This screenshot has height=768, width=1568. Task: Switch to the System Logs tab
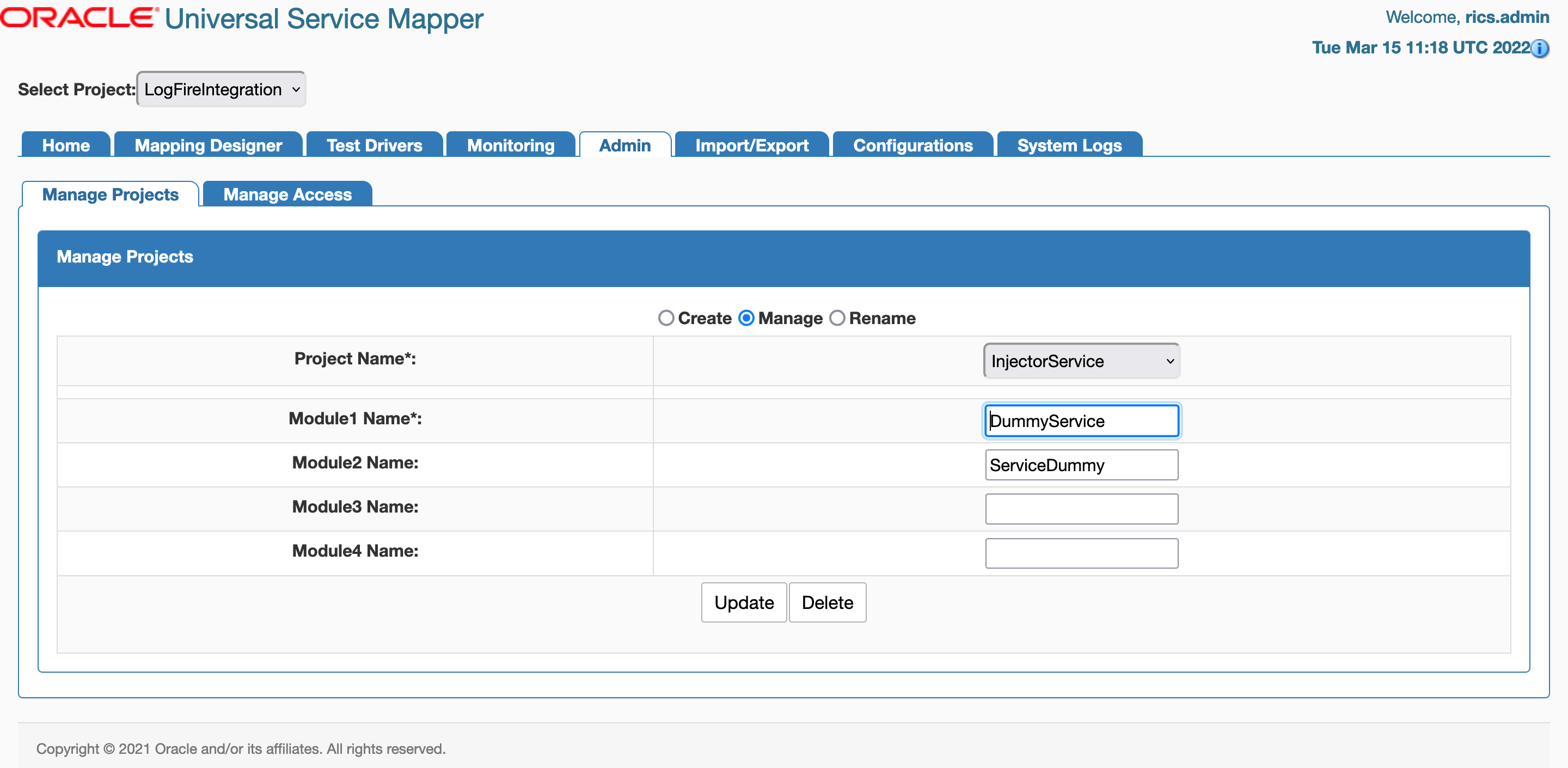[1069, 145]
